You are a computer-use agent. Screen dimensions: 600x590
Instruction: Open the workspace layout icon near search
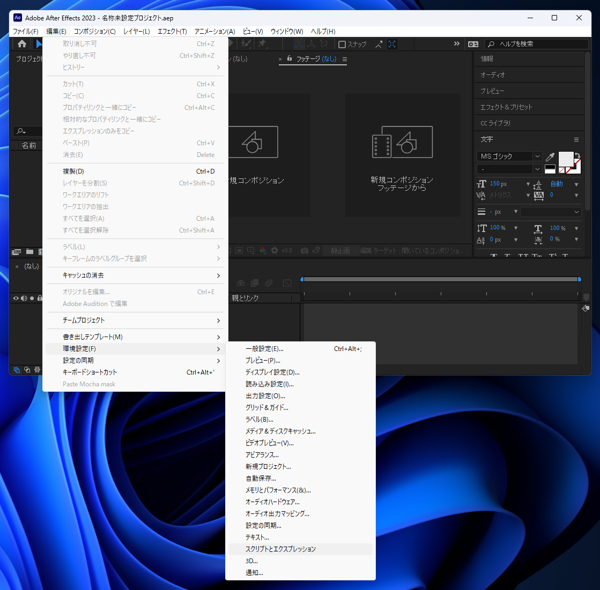[x=473, y=44]
